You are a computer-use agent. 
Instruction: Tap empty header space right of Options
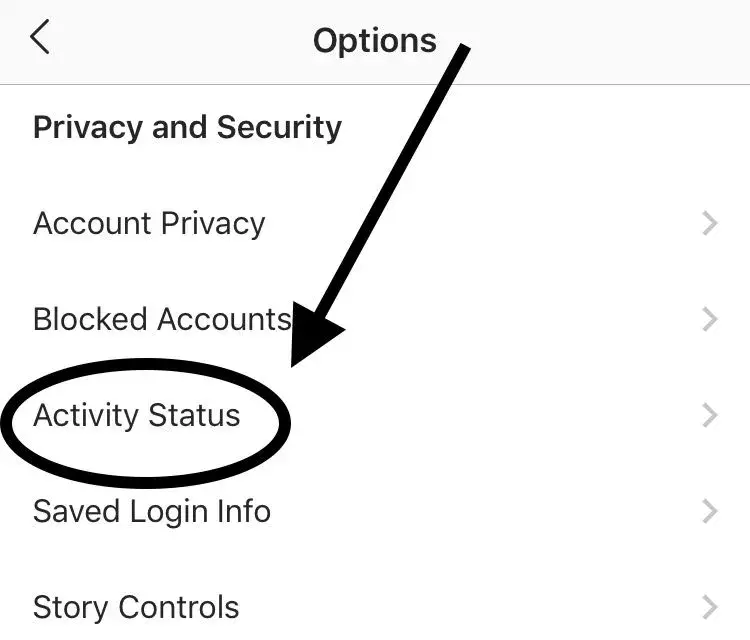(x=600, y=40)
